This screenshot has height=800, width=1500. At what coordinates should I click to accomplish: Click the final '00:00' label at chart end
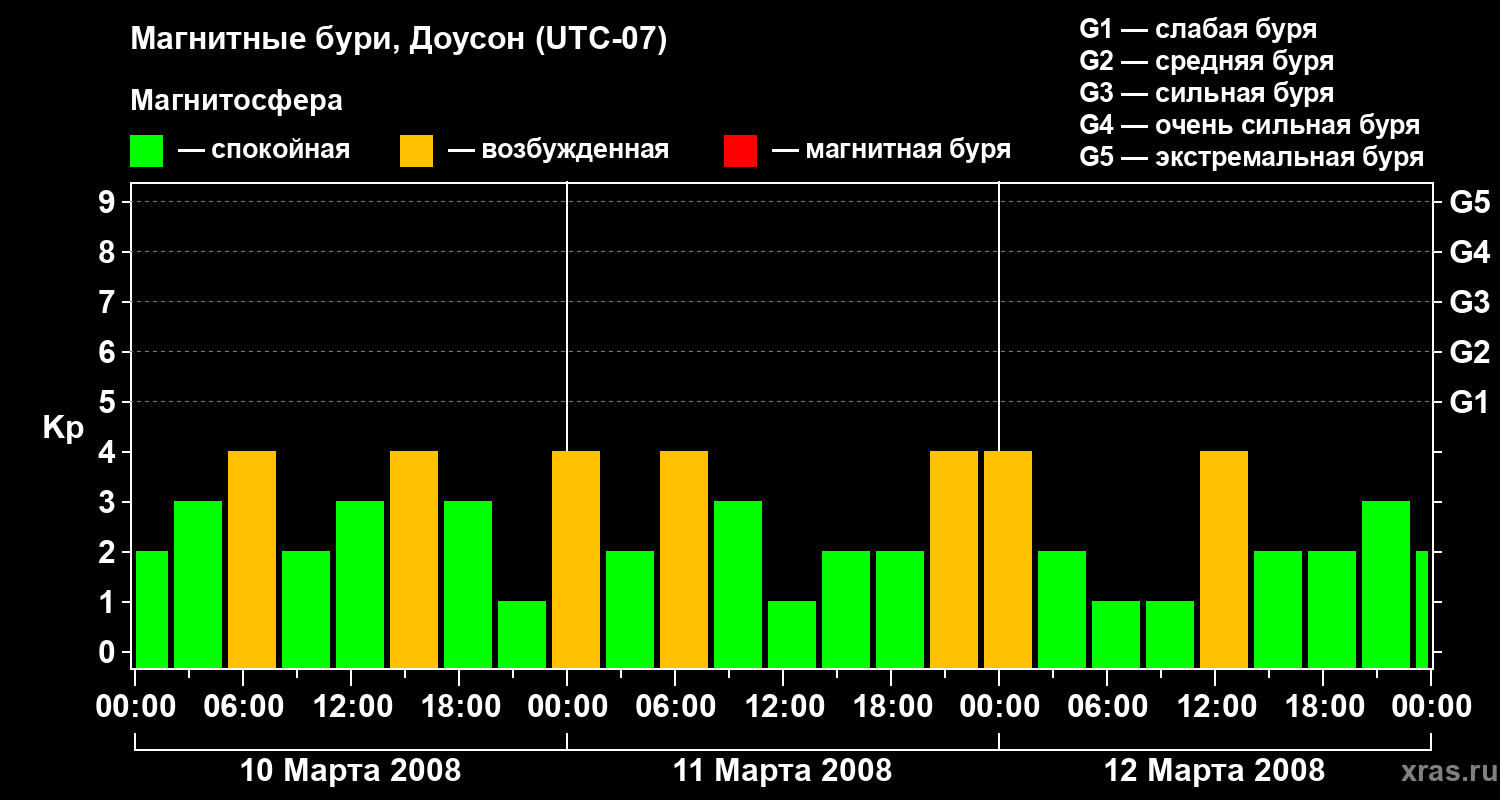tap(1432, 707)
